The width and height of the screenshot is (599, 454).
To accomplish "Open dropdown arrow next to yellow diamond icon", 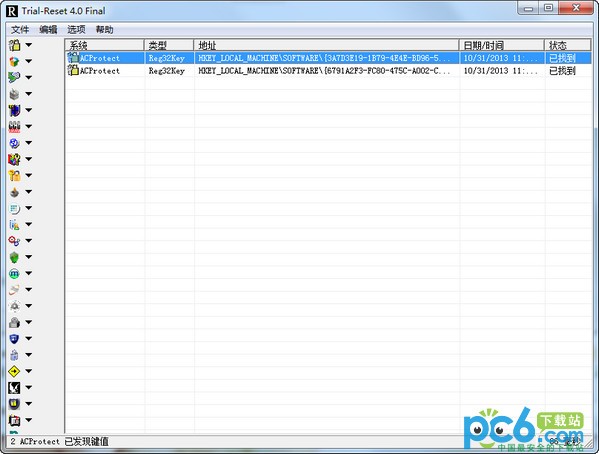I will (x=29, y=371).
